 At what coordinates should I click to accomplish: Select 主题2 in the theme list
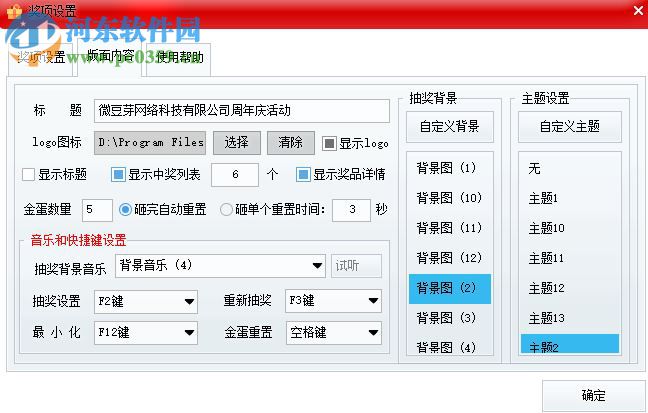(x=570, y=344)
